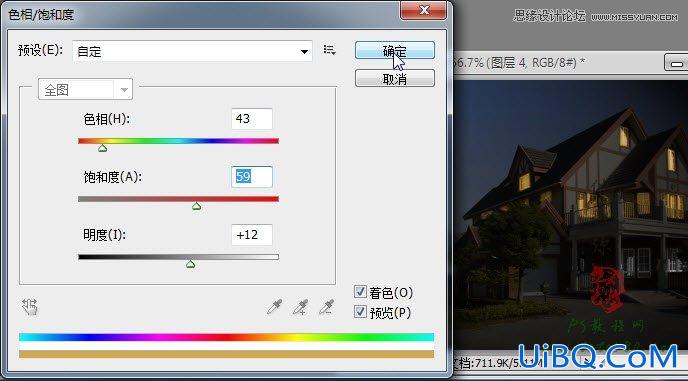Toggle the 着色 (Colorize) checkbox
688x381 pixels.
[360, 292]
